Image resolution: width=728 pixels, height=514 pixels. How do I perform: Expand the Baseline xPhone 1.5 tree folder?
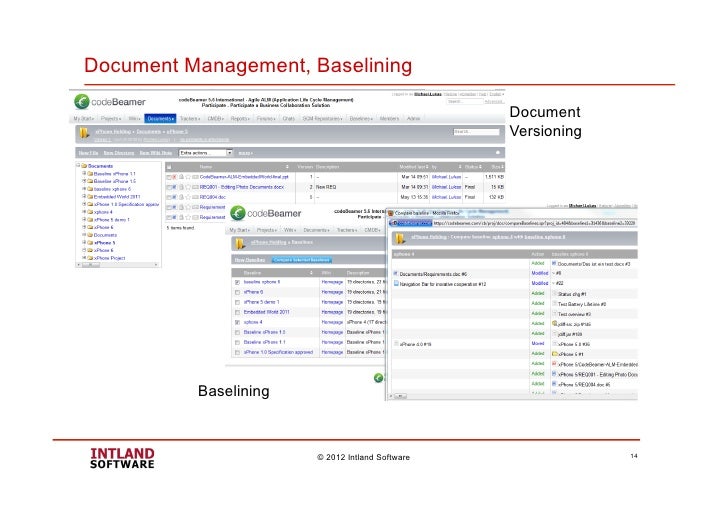click(84, 181)
